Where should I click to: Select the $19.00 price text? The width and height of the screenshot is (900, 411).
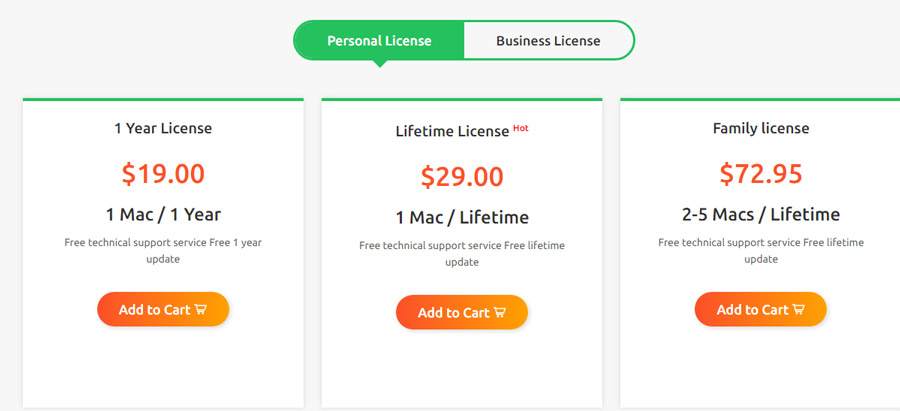coord(163,174)
